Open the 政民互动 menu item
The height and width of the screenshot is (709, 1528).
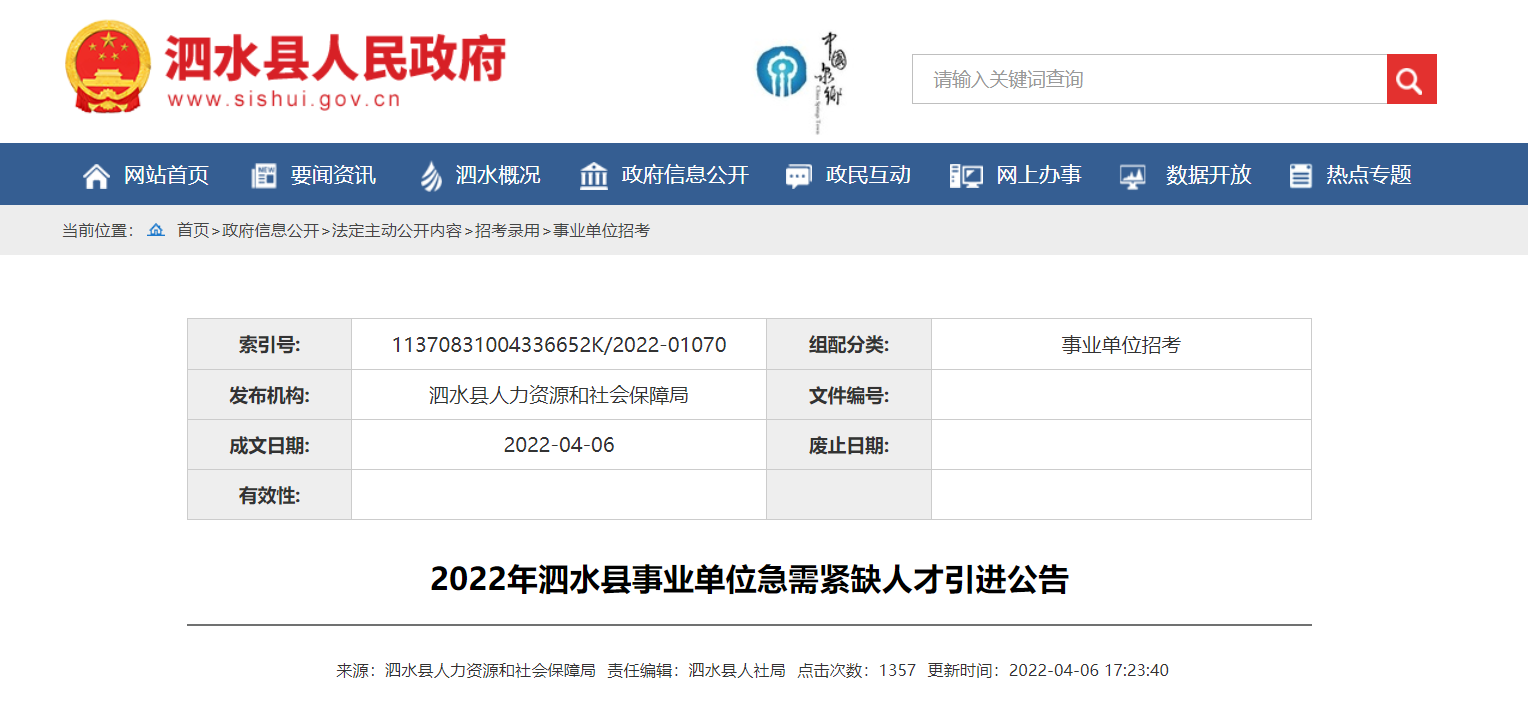coord(868,175)
